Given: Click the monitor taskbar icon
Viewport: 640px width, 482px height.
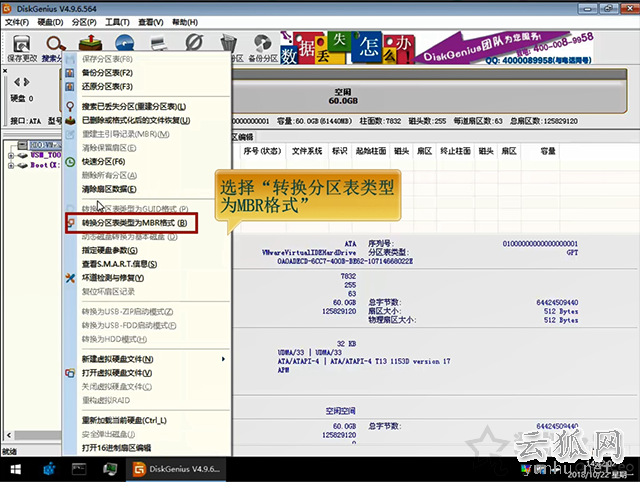Looking at the screenshot, I should click(x=110, y=469).
